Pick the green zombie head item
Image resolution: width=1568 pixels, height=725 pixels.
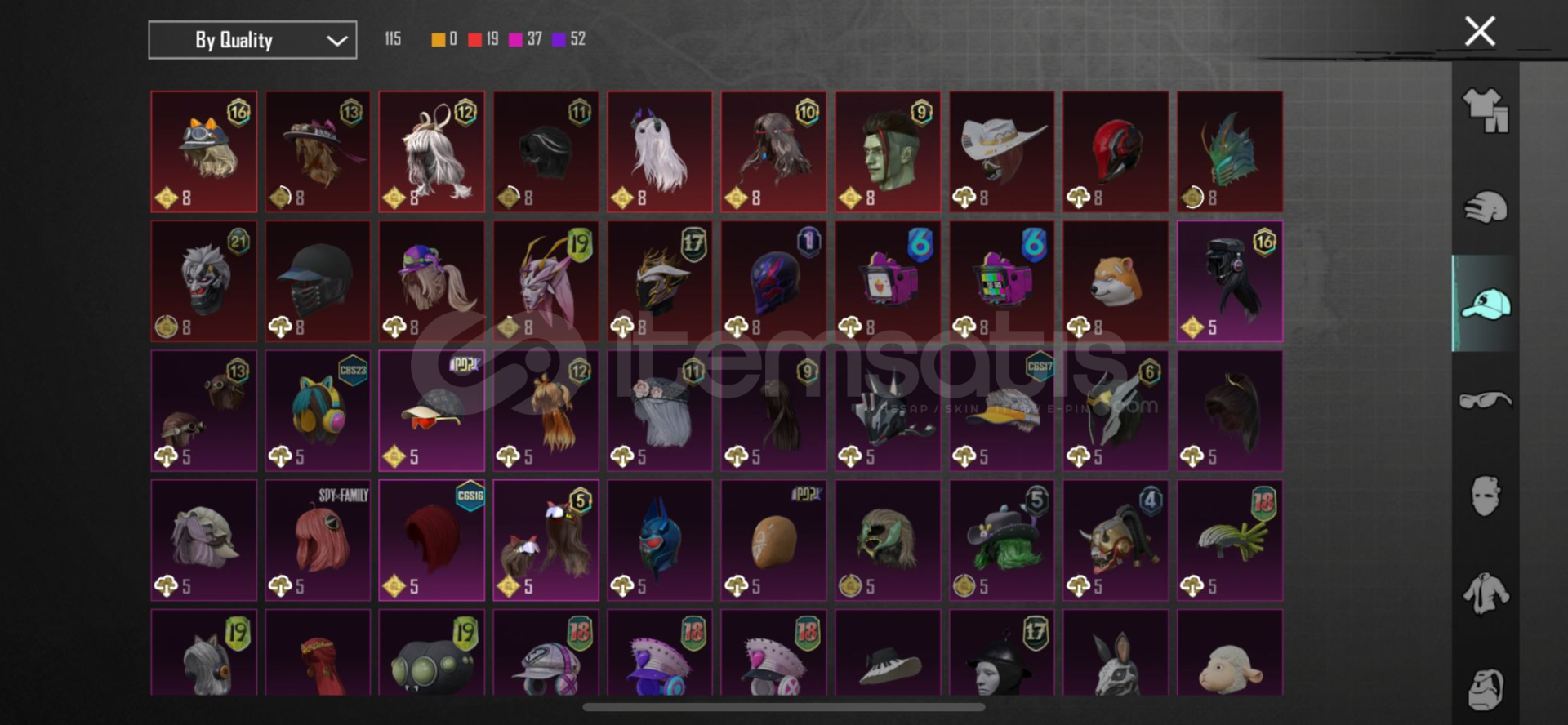(x=888, y=152)
